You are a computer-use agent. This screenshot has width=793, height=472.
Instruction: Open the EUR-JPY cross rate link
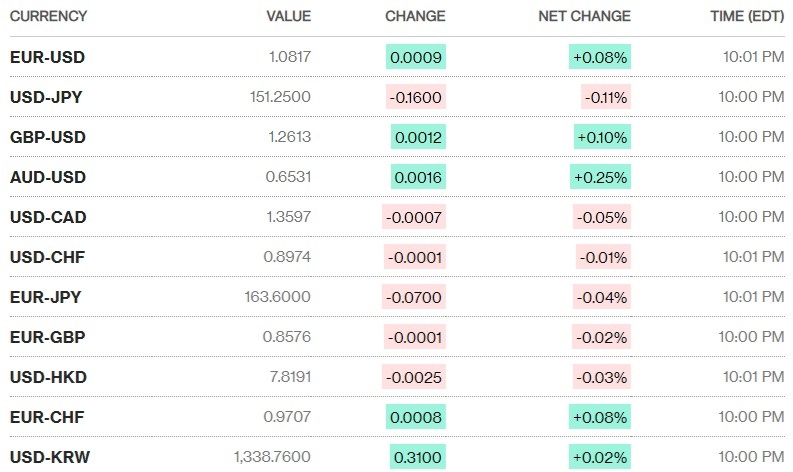coord(46,297)
